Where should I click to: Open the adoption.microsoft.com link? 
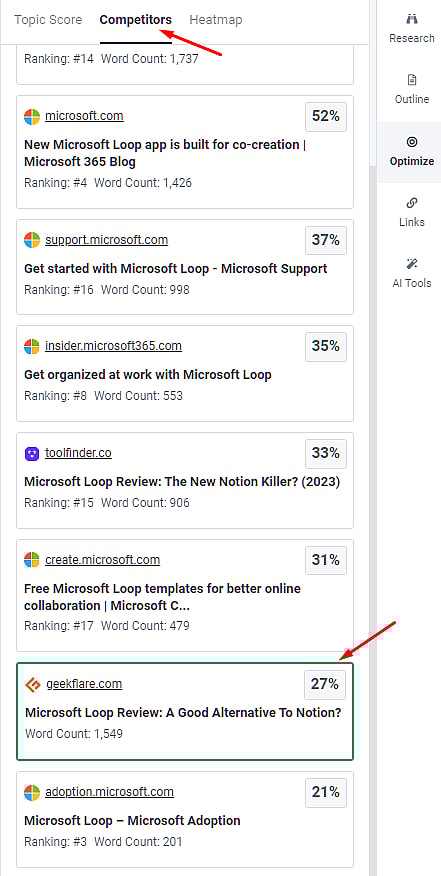[x=110, y=792]
